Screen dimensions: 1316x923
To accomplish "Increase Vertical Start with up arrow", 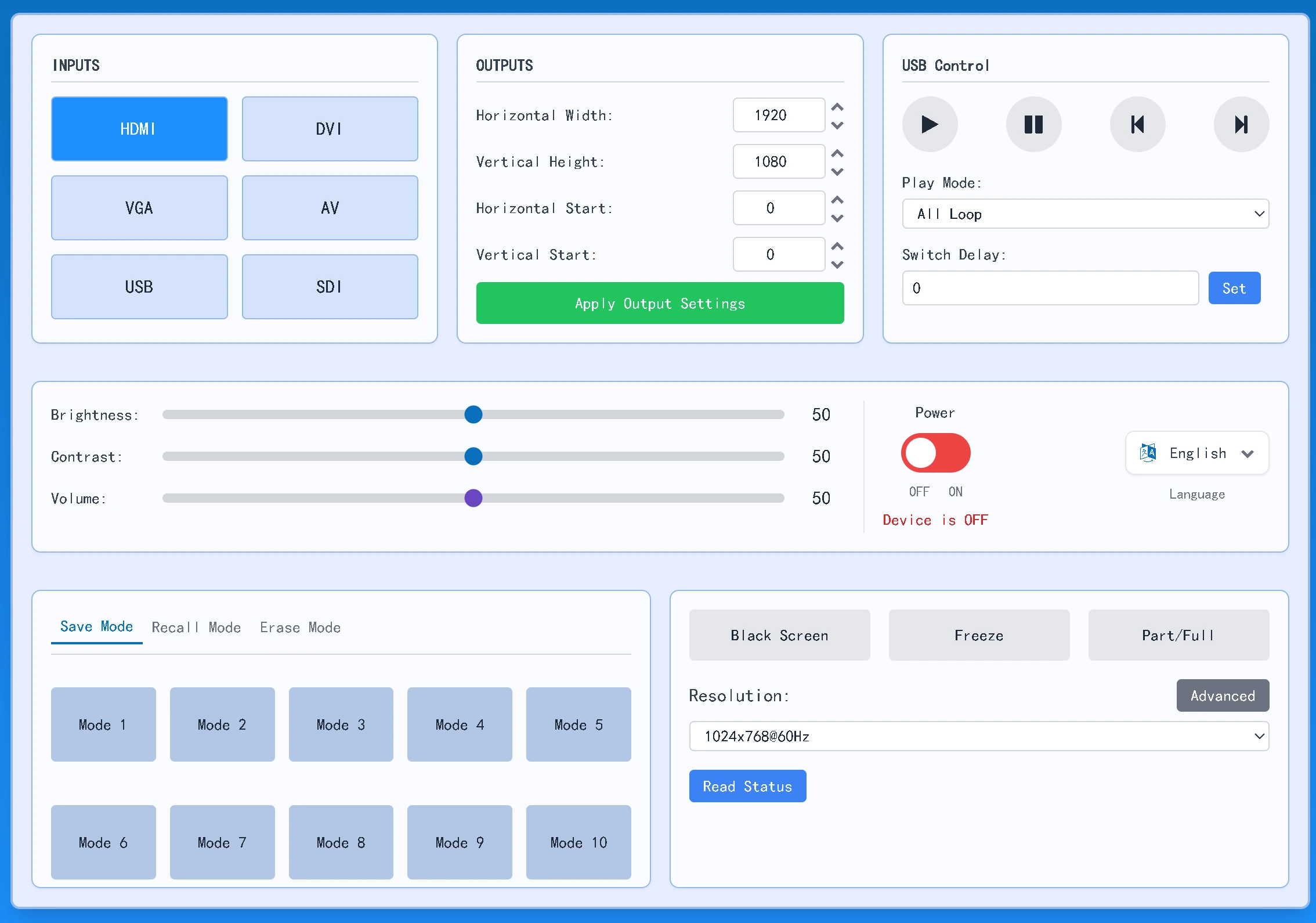I will click(837, 246).
